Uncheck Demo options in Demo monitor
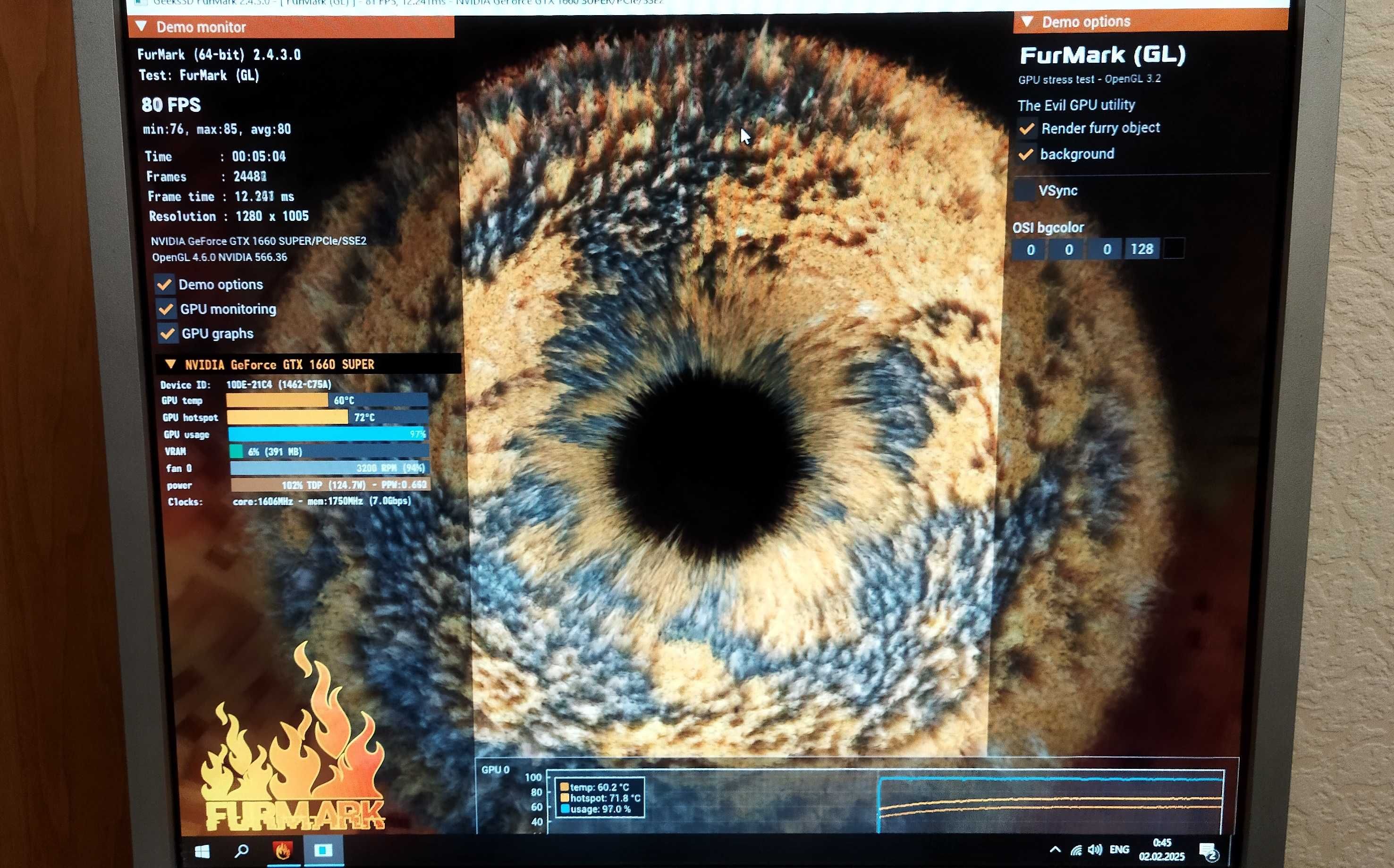The height and width of the screenshot is (868, 1394). [164, 284]
